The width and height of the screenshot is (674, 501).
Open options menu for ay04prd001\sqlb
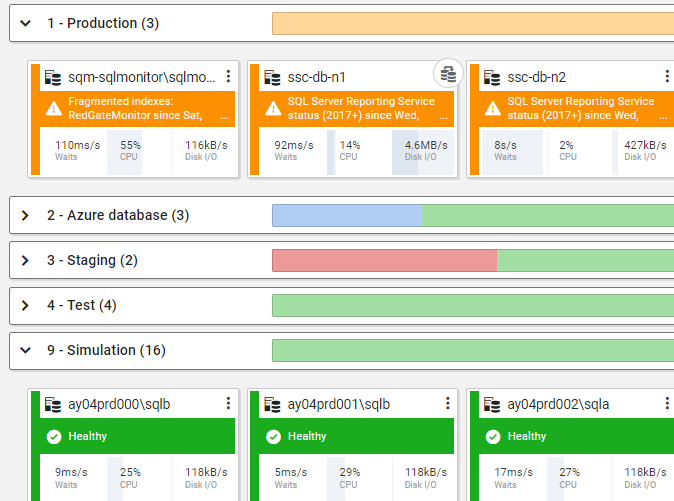coord(447,404)
